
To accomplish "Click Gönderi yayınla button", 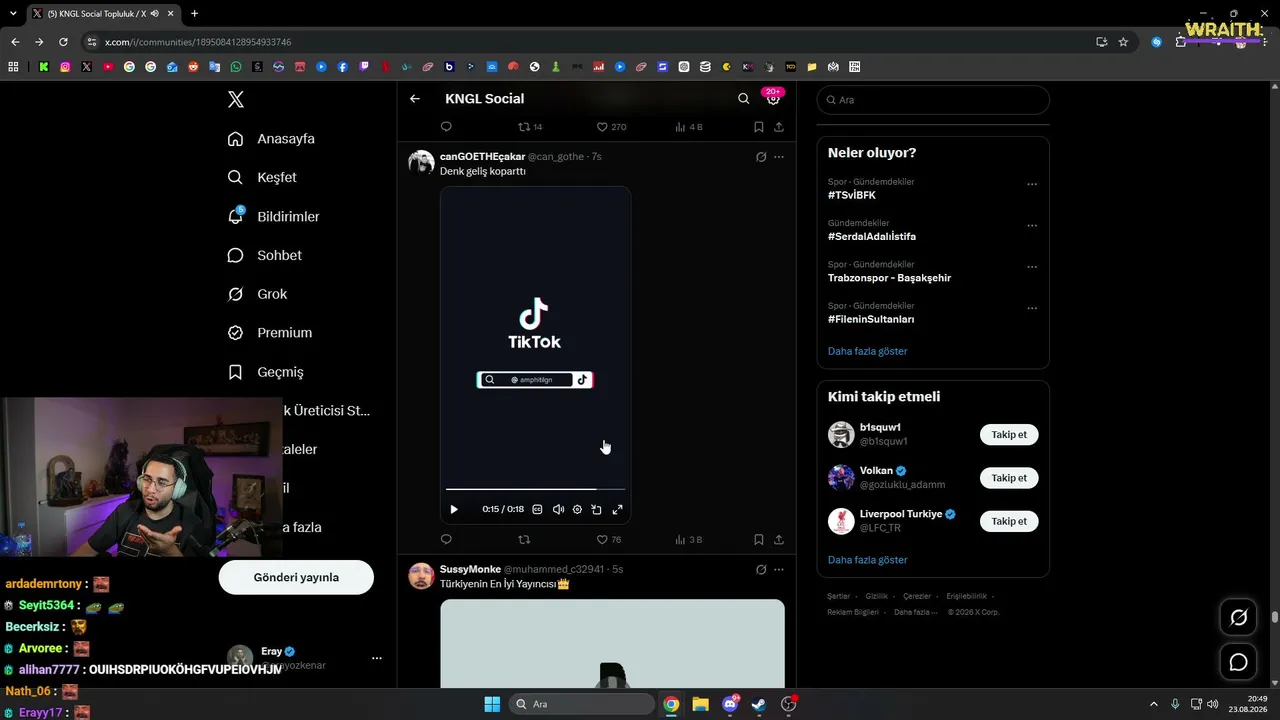I will 296,577.
